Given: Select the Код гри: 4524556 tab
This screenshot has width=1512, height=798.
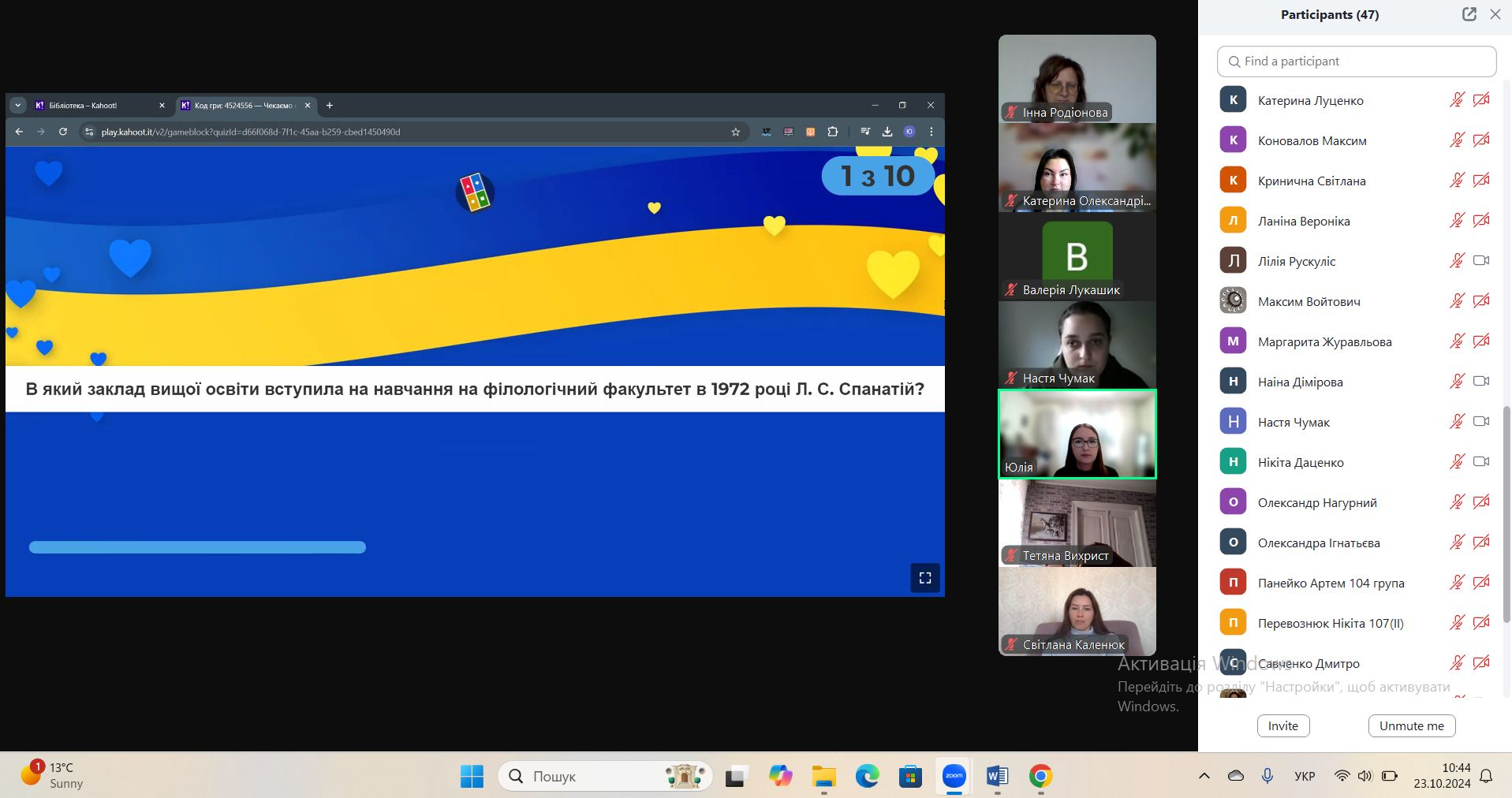Looking at the screenshot, I should coord(241,105).
